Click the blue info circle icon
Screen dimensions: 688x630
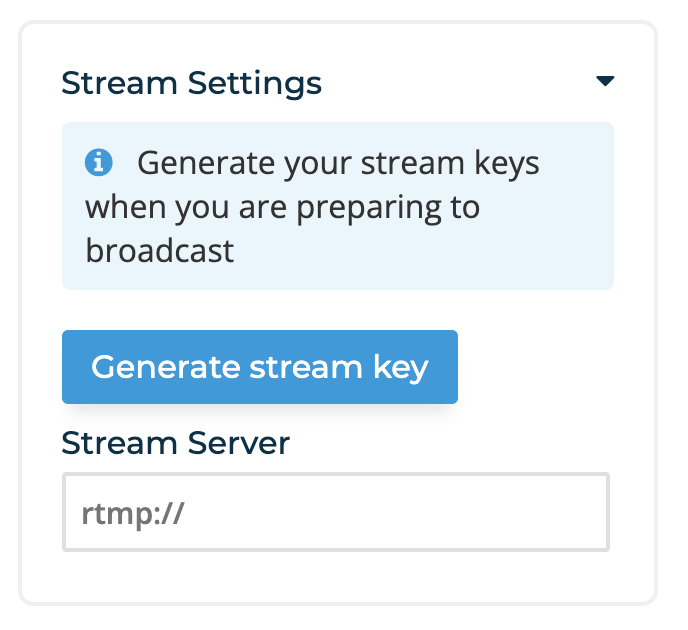pyautogui.click(x=98, y=162)
